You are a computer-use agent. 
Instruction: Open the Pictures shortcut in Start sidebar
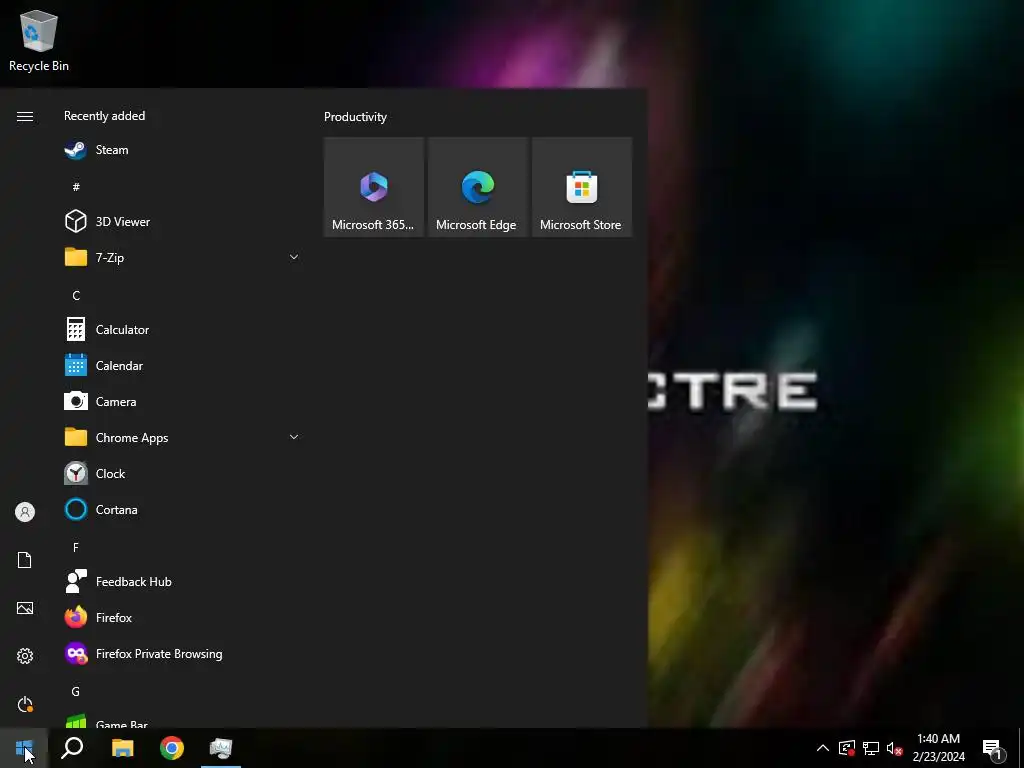(25, 608)
